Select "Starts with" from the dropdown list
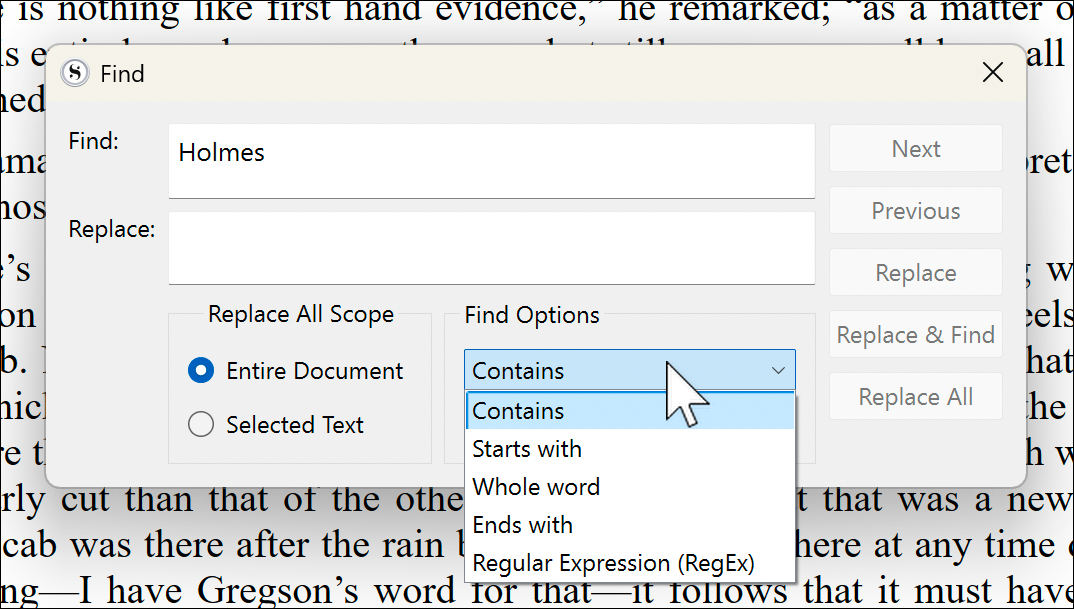 tap(527, 449)
